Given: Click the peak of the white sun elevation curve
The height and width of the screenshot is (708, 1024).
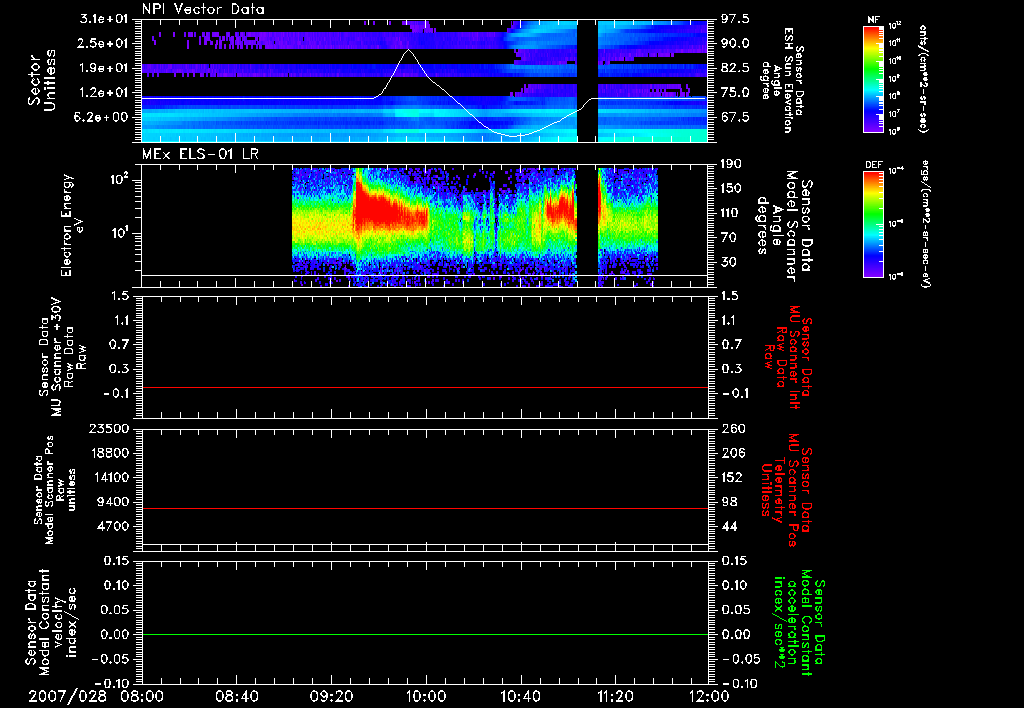Looking at the screenshot, I should pos(409,50).
